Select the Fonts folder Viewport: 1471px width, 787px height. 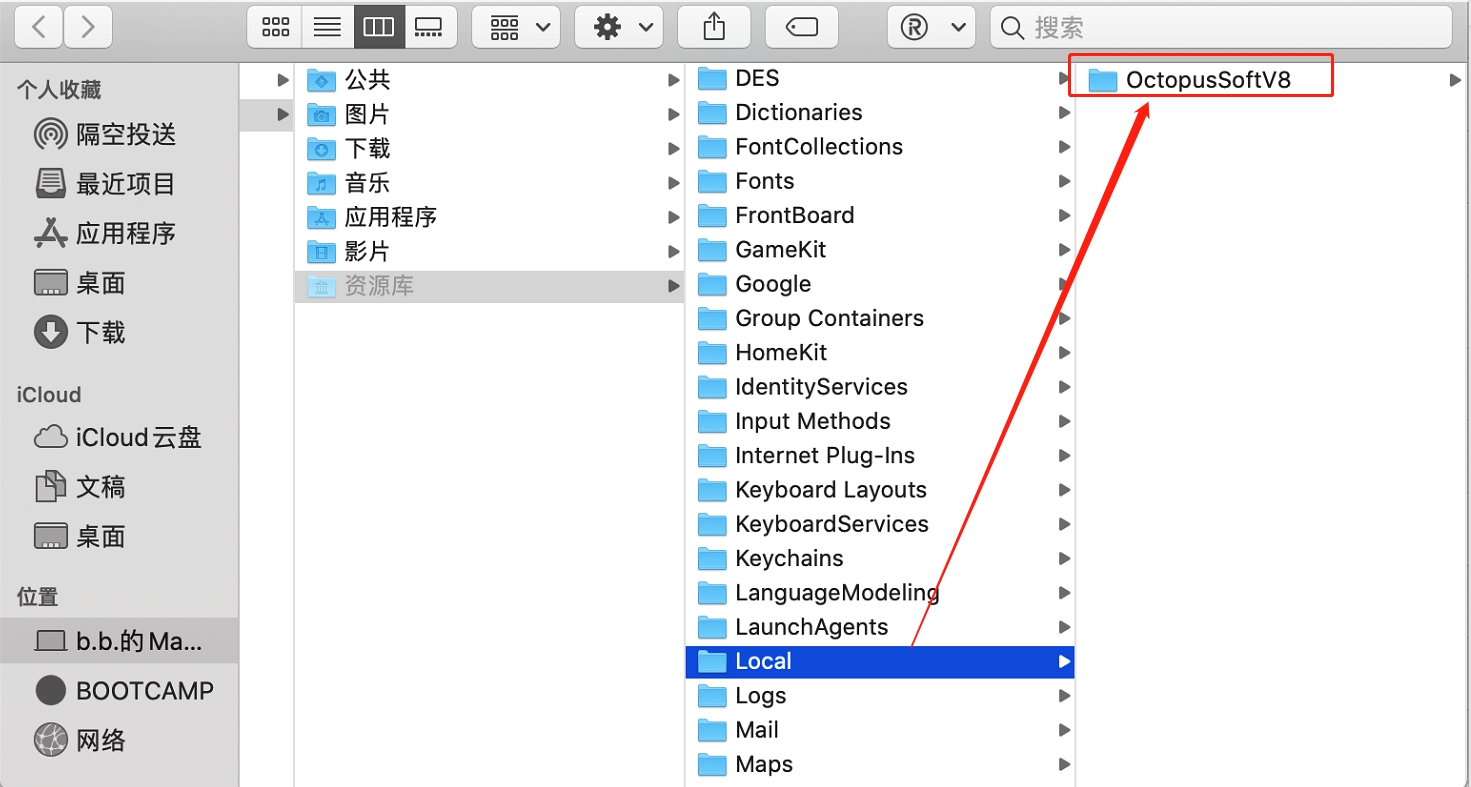tap(880, 181)
